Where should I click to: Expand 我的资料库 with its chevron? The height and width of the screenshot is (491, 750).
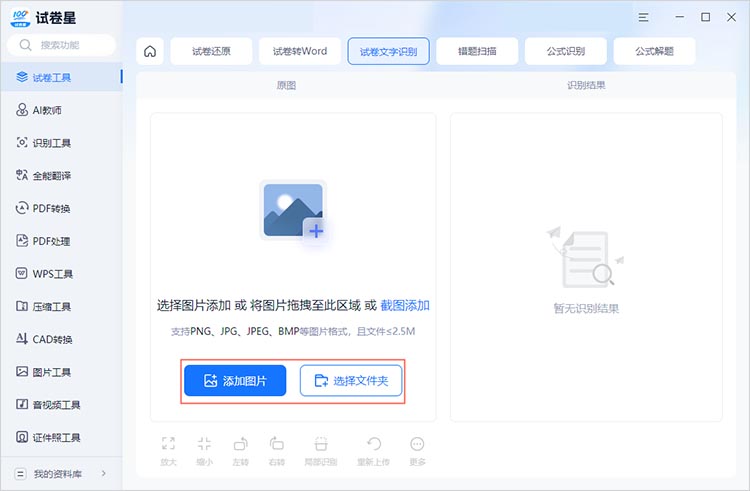click(104, 473)
